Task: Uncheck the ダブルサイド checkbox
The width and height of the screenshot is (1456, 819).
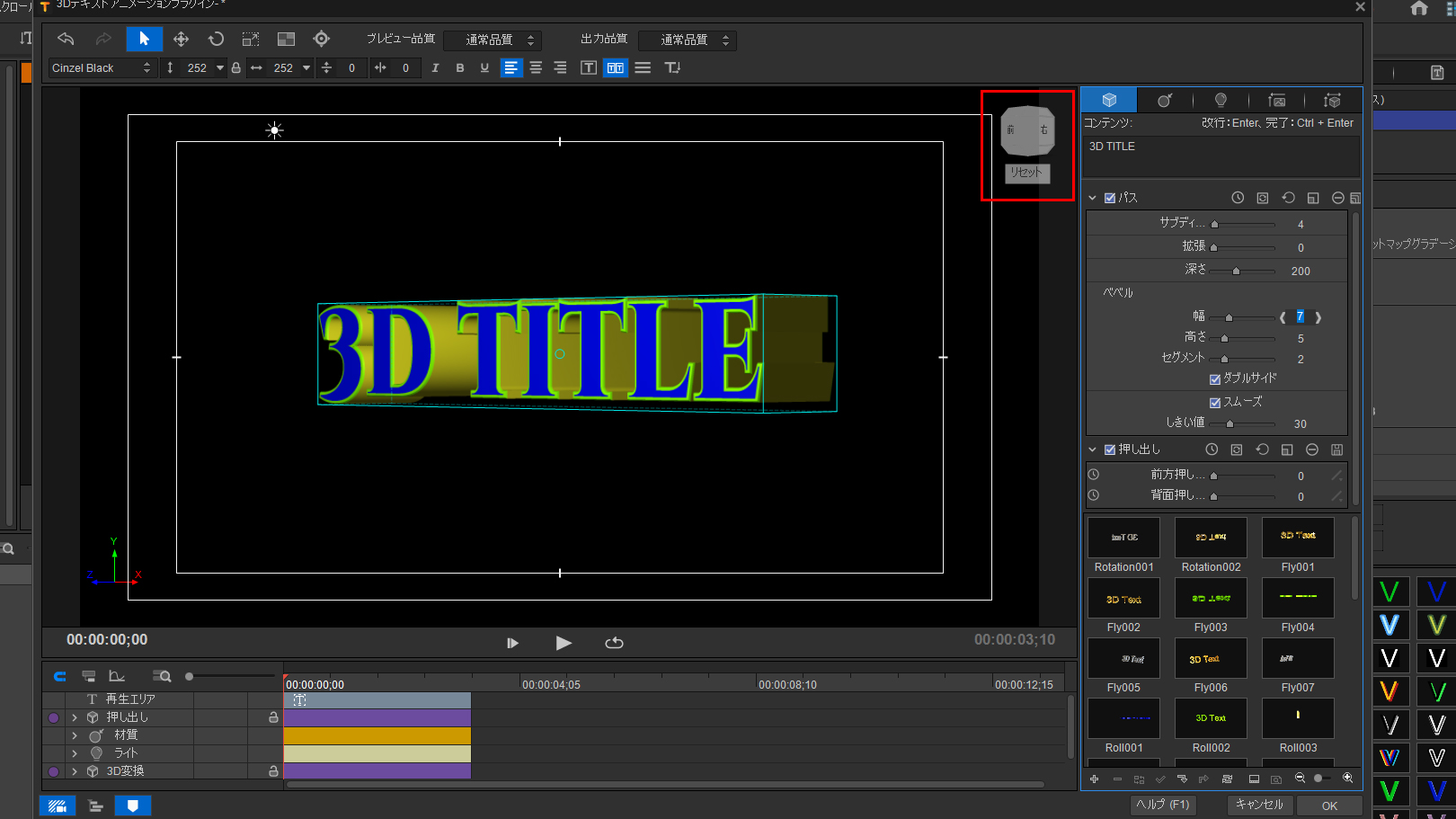Action: [x=1216, y=378]
